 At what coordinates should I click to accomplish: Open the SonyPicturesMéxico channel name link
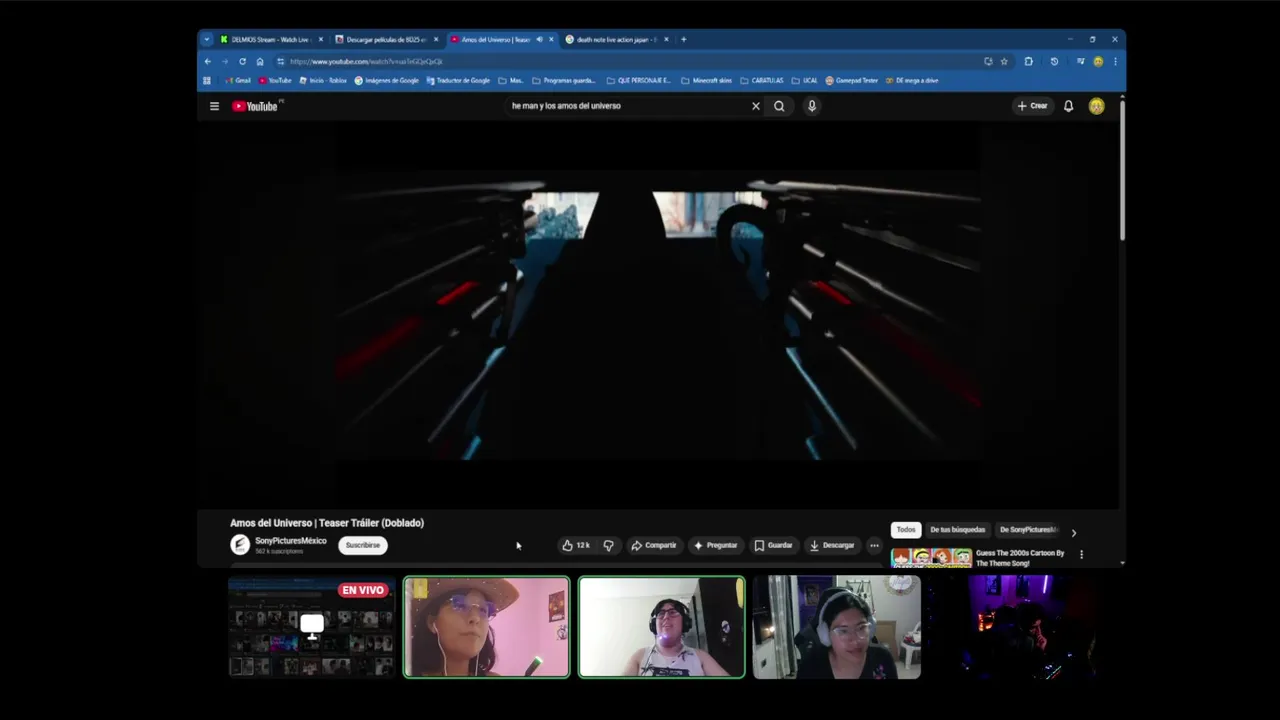coord(291,541)
